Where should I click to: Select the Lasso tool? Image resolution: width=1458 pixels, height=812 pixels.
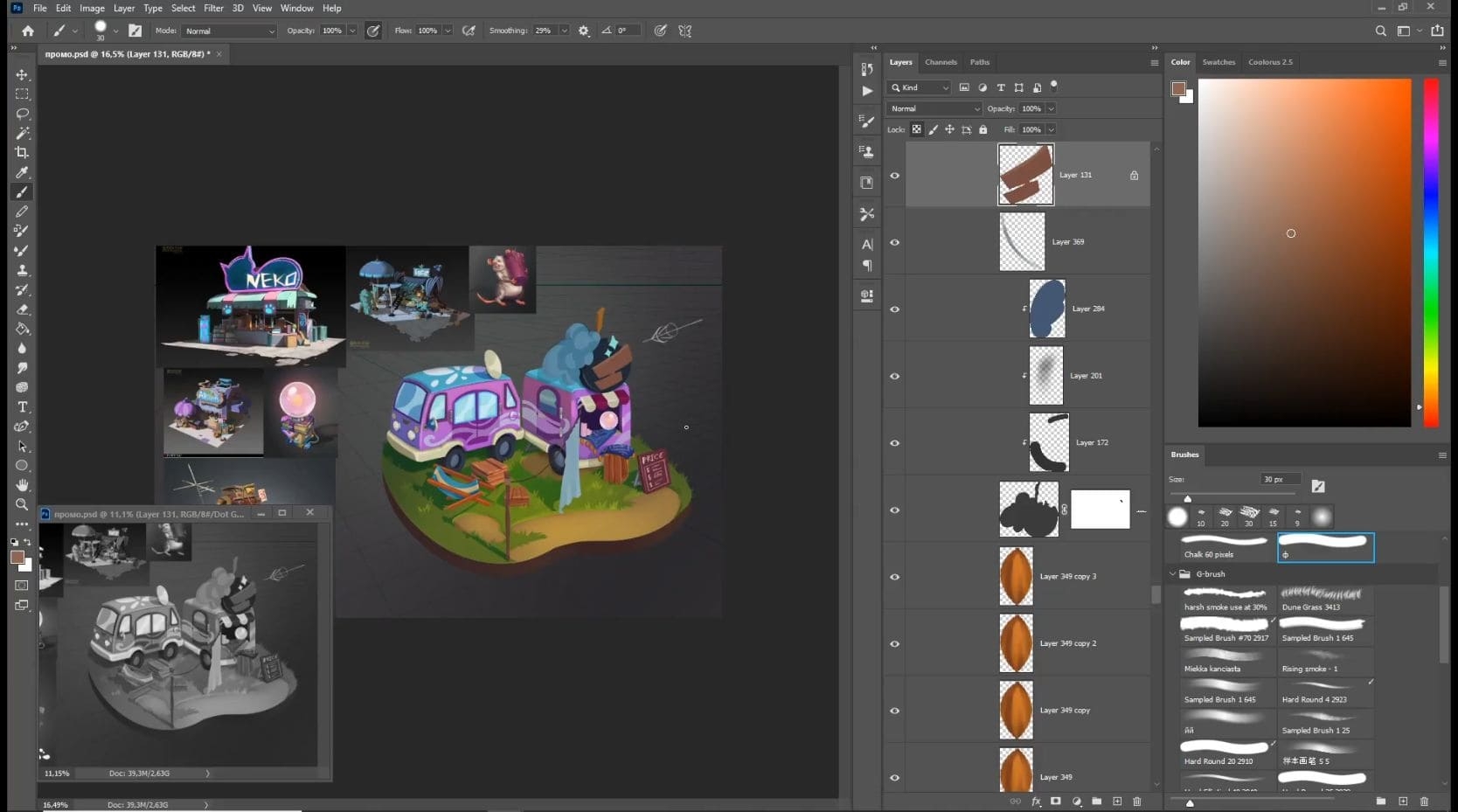pyautogui.click(x=22, y=114)
